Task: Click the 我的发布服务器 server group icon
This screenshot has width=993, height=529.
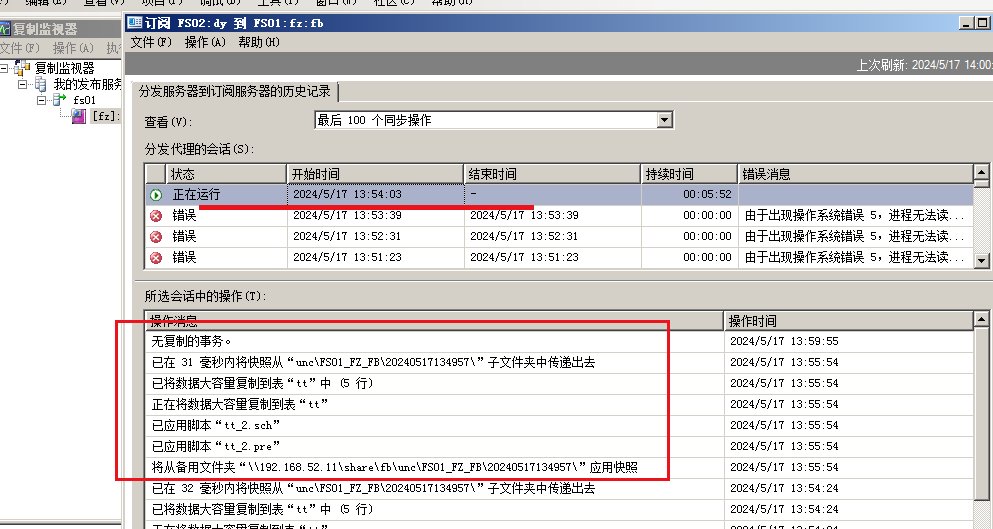Action: 41,84
